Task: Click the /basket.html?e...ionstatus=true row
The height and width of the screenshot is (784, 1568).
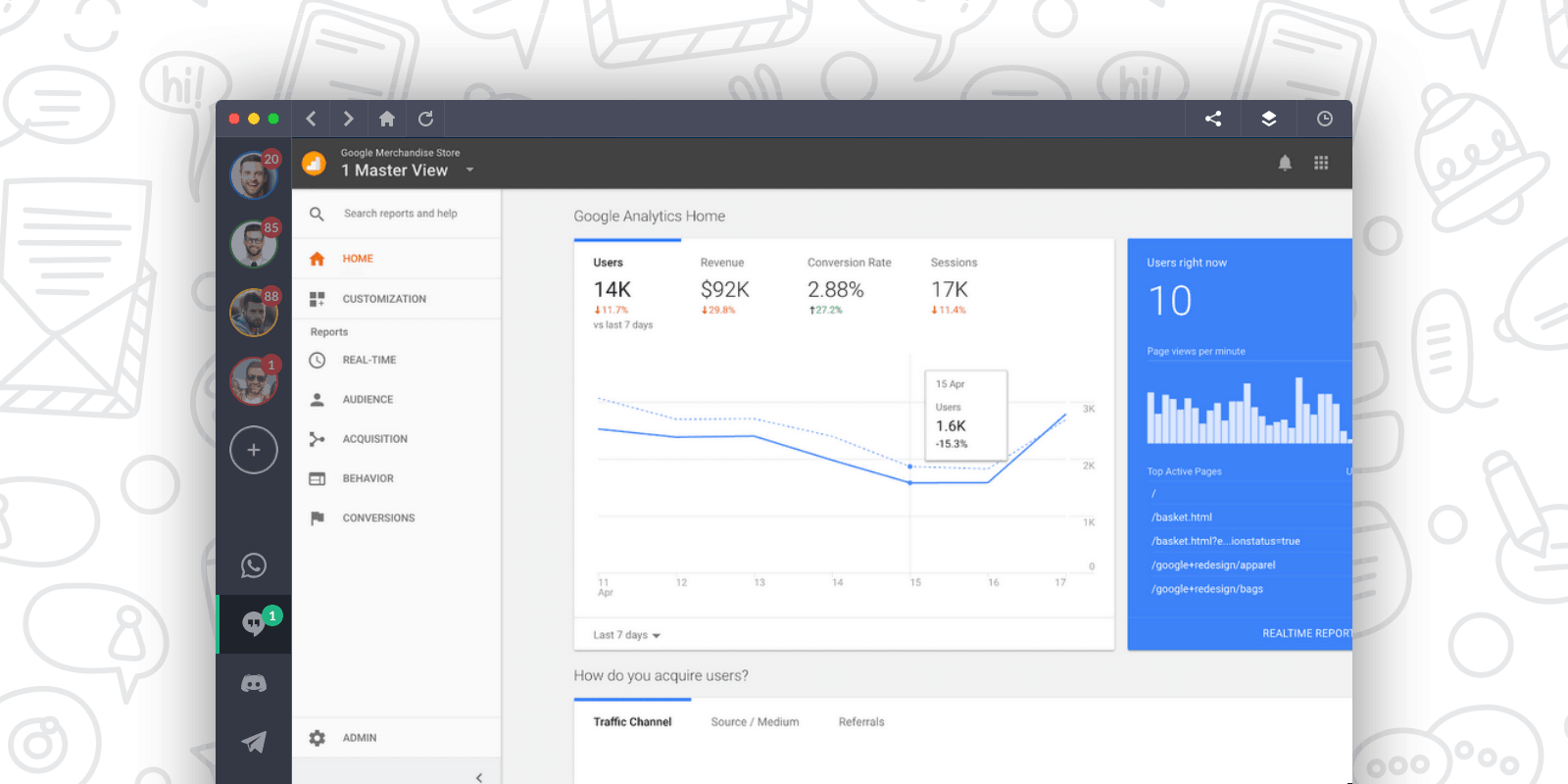Action: pos(1226,541)
